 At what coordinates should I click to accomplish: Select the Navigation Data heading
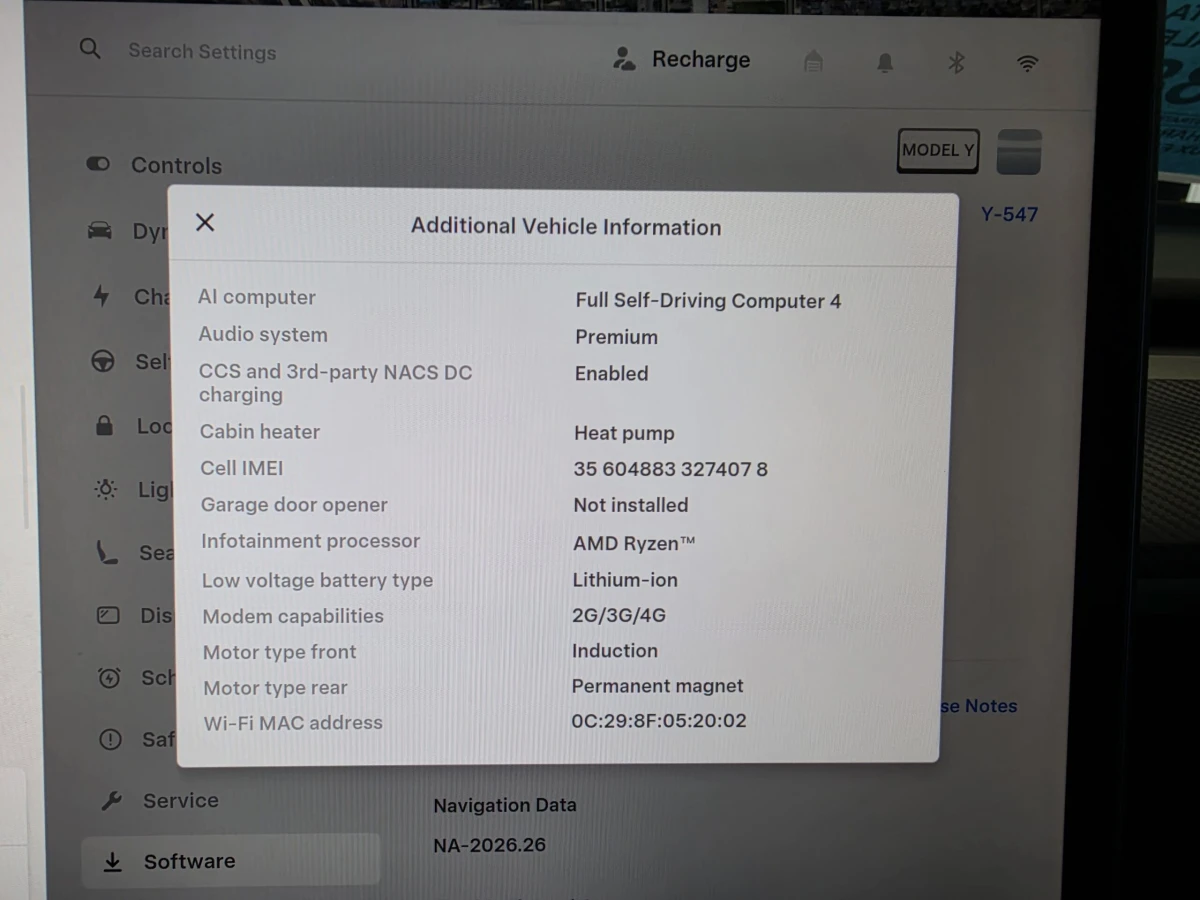coord(504,805)
